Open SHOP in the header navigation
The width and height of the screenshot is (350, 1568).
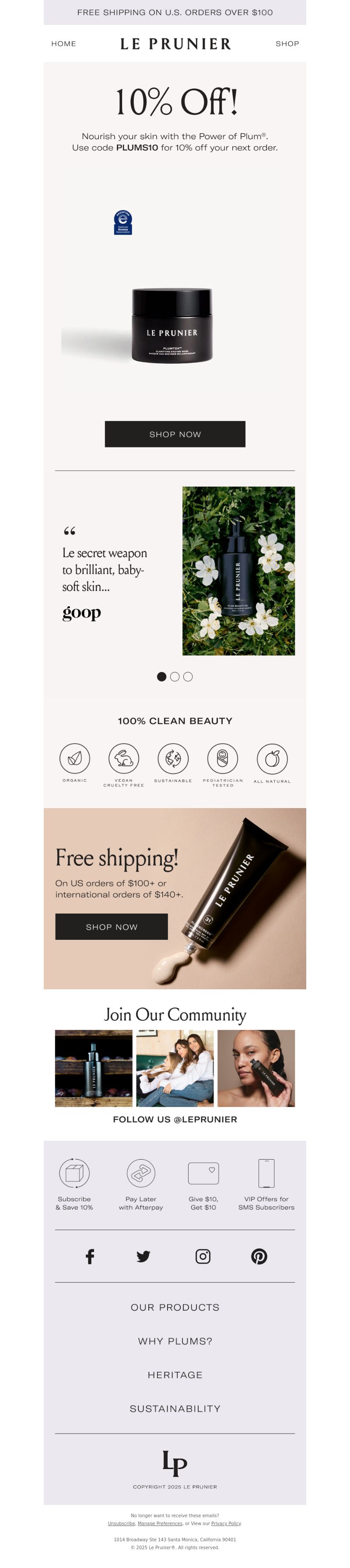[x=287, y=44]
